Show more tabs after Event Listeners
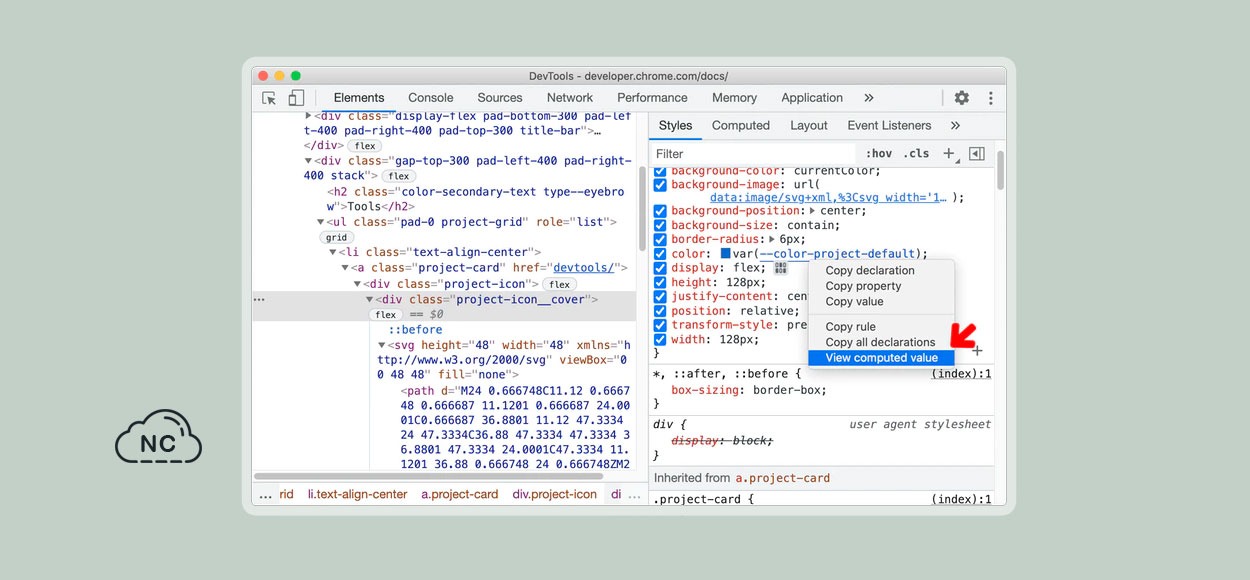Image resolution: width=1250 pixels, height=580 pixels. (955, 126)
